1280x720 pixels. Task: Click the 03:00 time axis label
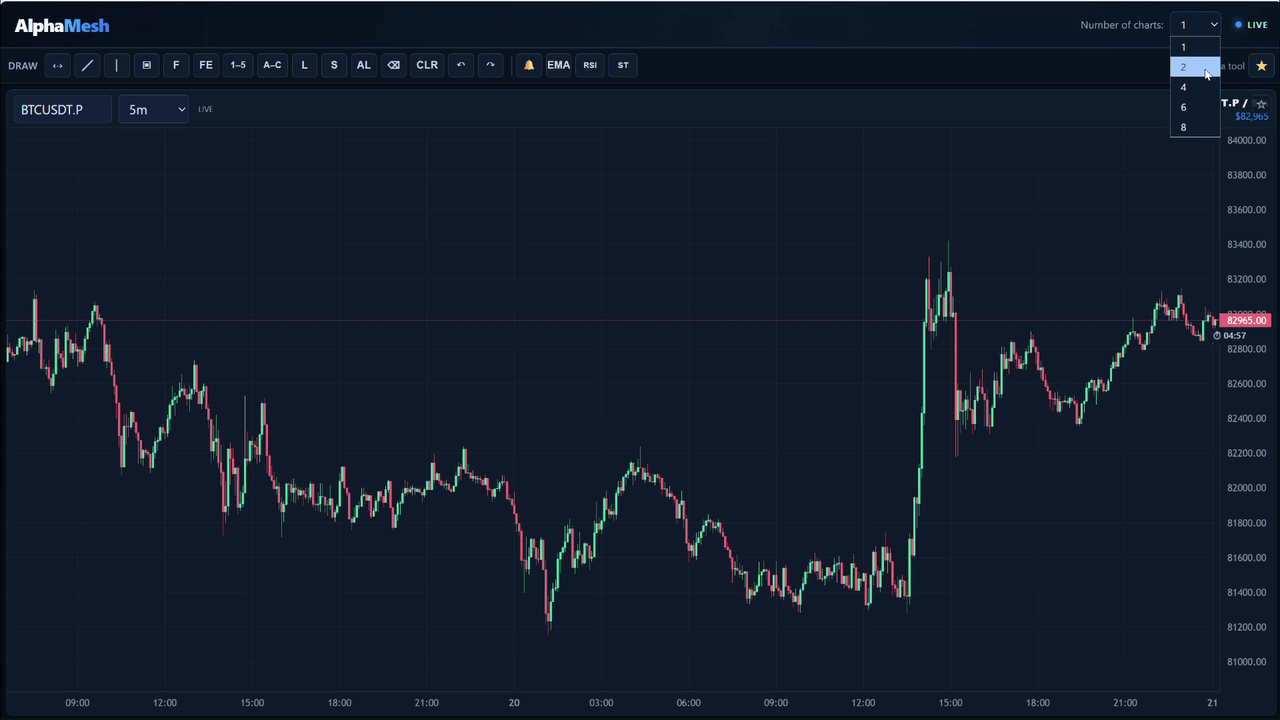(601, 703)
